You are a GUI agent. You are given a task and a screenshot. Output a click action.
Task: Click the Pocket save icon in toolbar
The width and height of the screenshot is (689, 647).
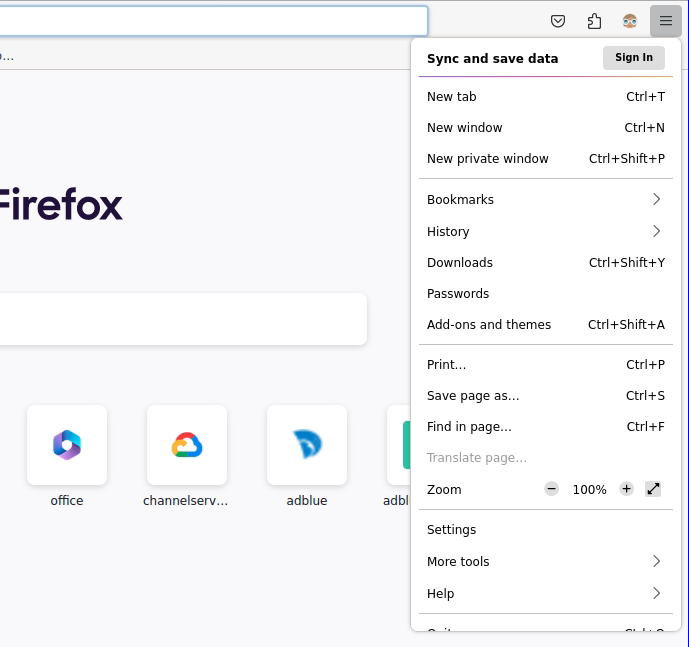tap(559, 21)
